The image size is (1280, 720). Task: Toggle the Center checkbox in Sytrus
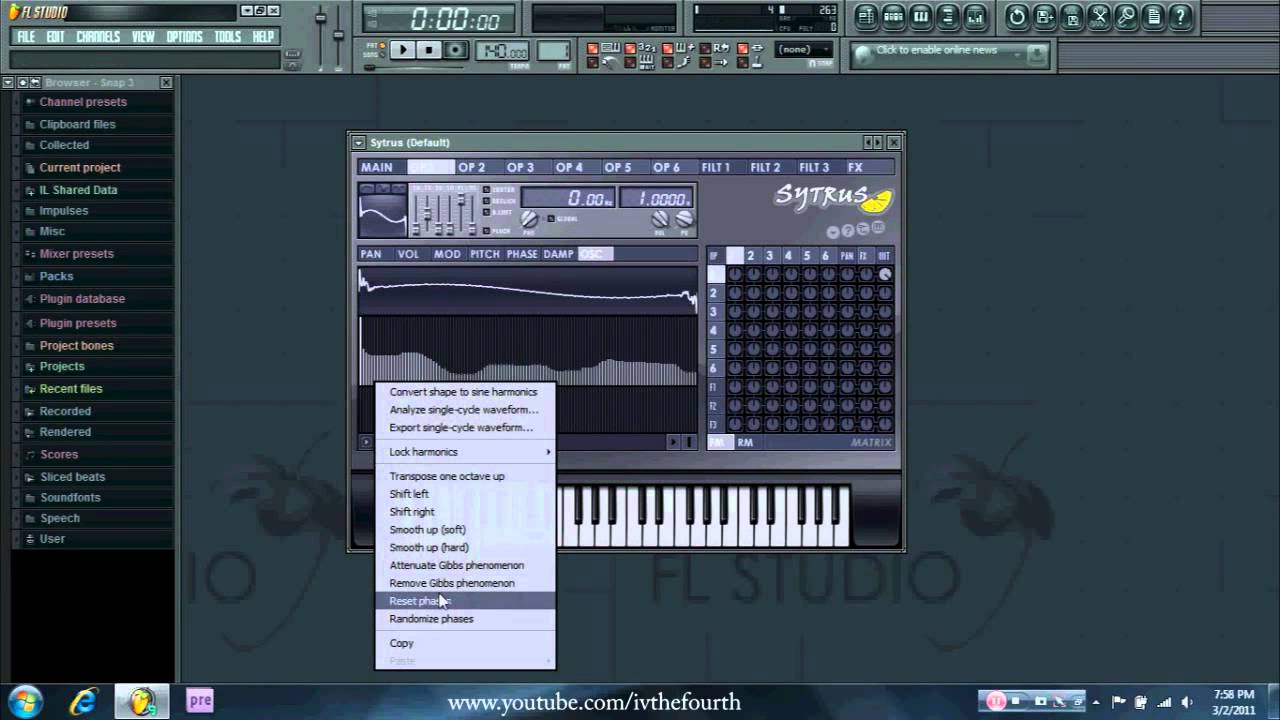(x=487, y=189)
